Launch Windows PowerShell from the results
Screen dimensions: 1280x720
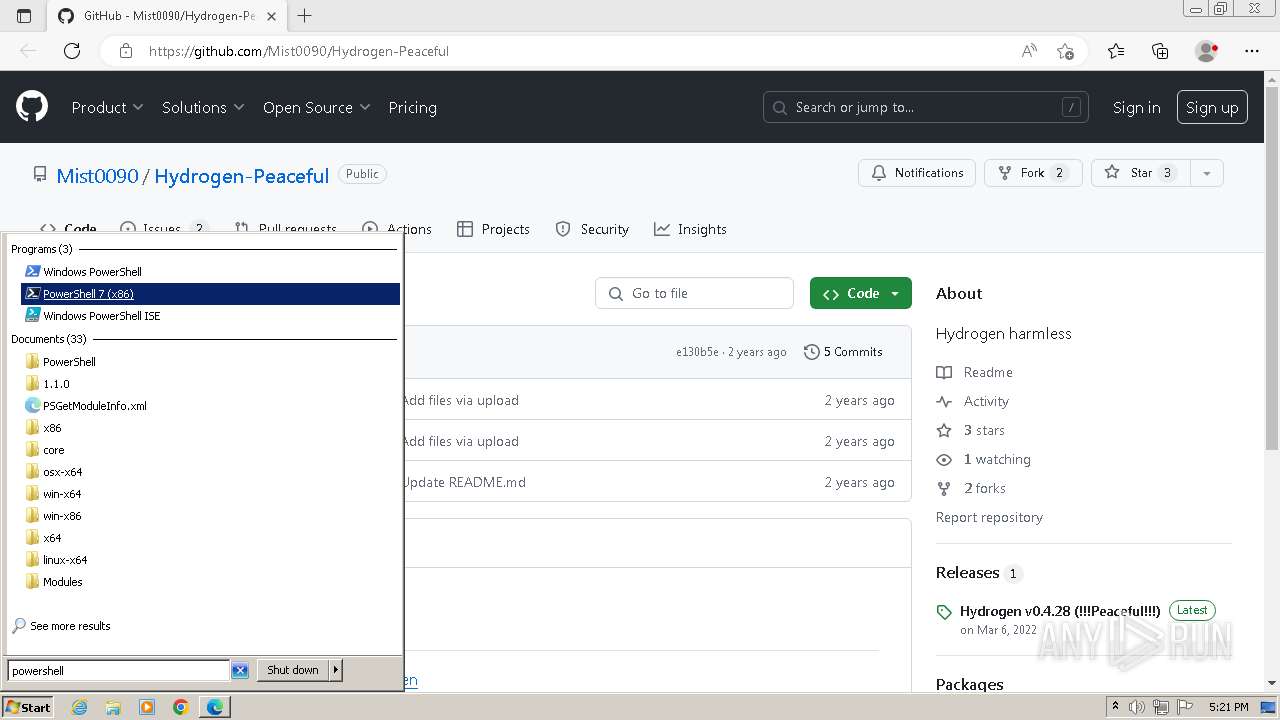[92, 272]
